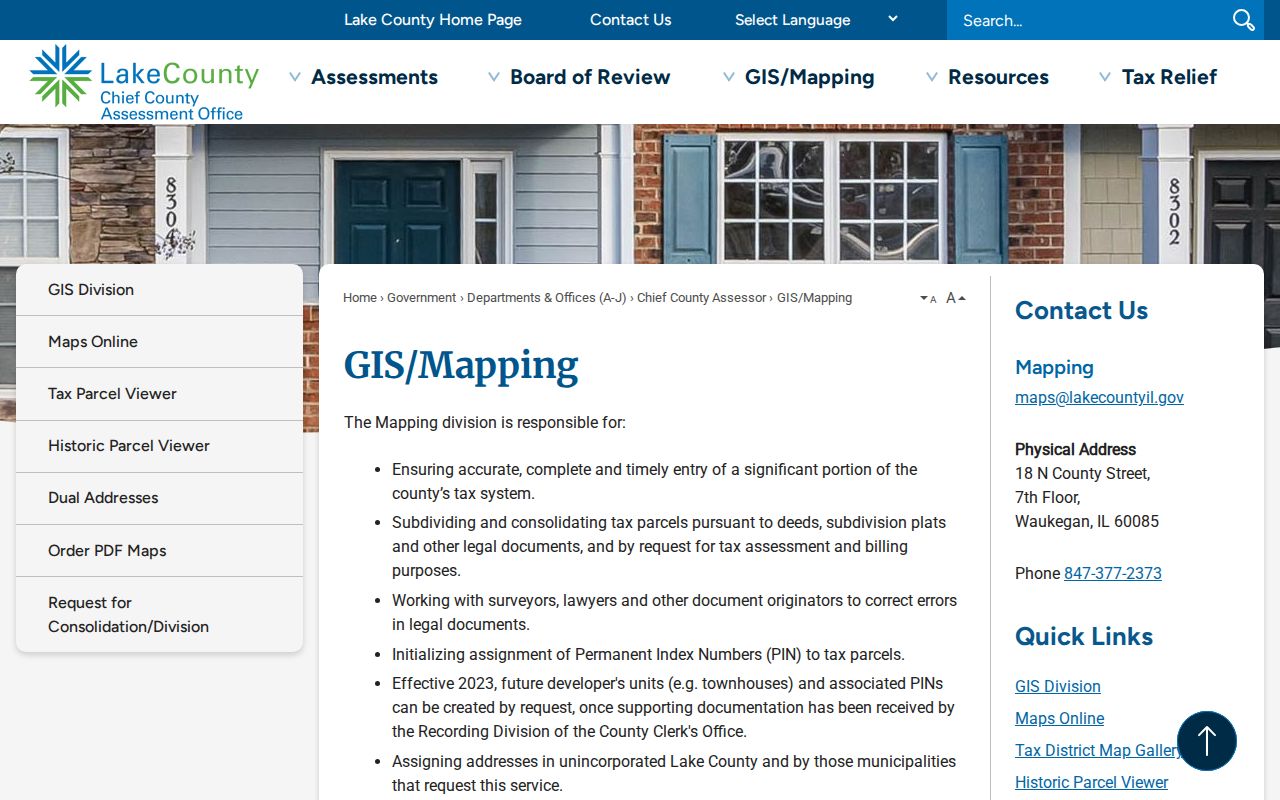Open the Mapping contact heading link

tap(1054, 367)
